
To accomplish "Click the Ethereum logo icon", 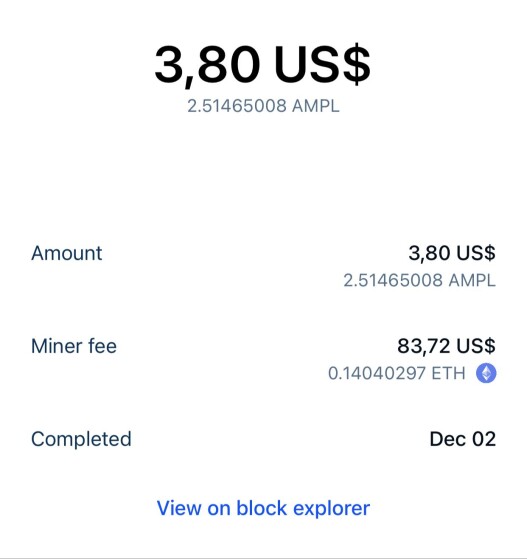I will point(486,373).
